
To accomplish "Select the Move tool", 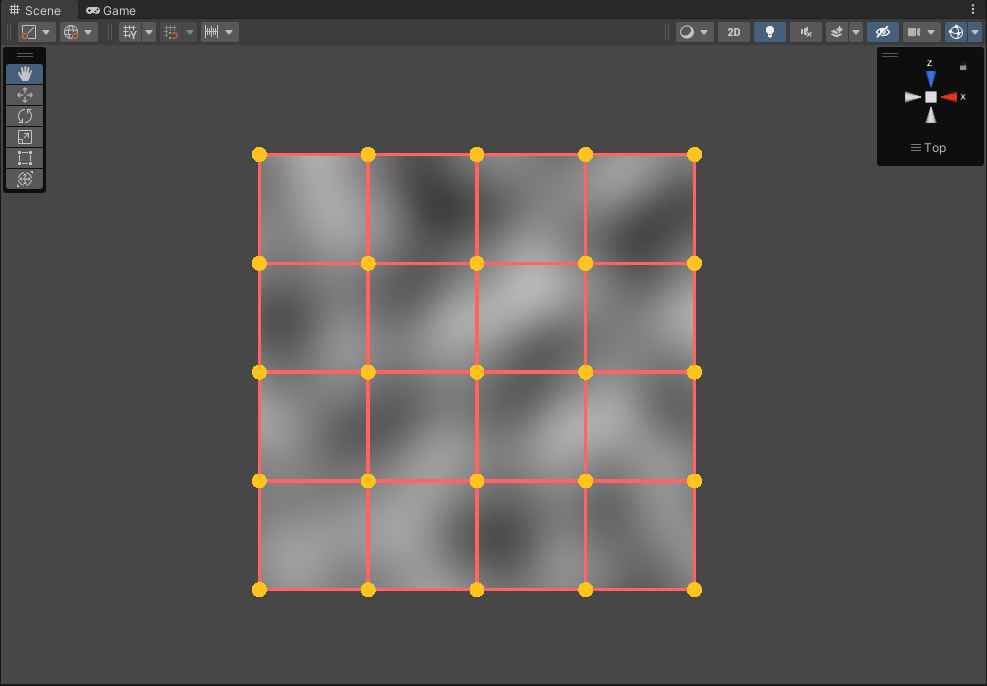I will (24, 95).
